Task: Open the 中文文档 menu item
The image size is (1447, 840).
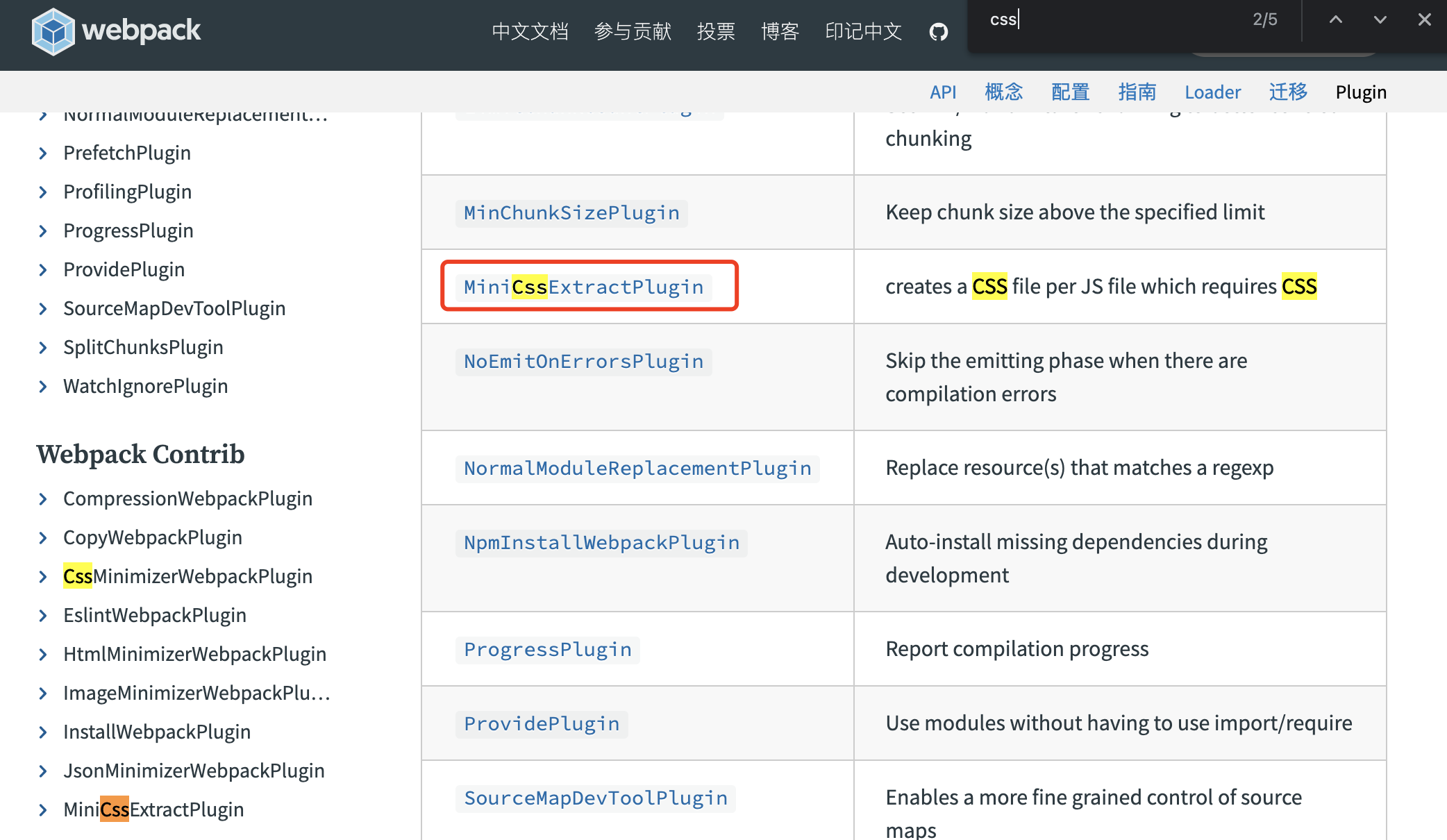Action: 530,31
